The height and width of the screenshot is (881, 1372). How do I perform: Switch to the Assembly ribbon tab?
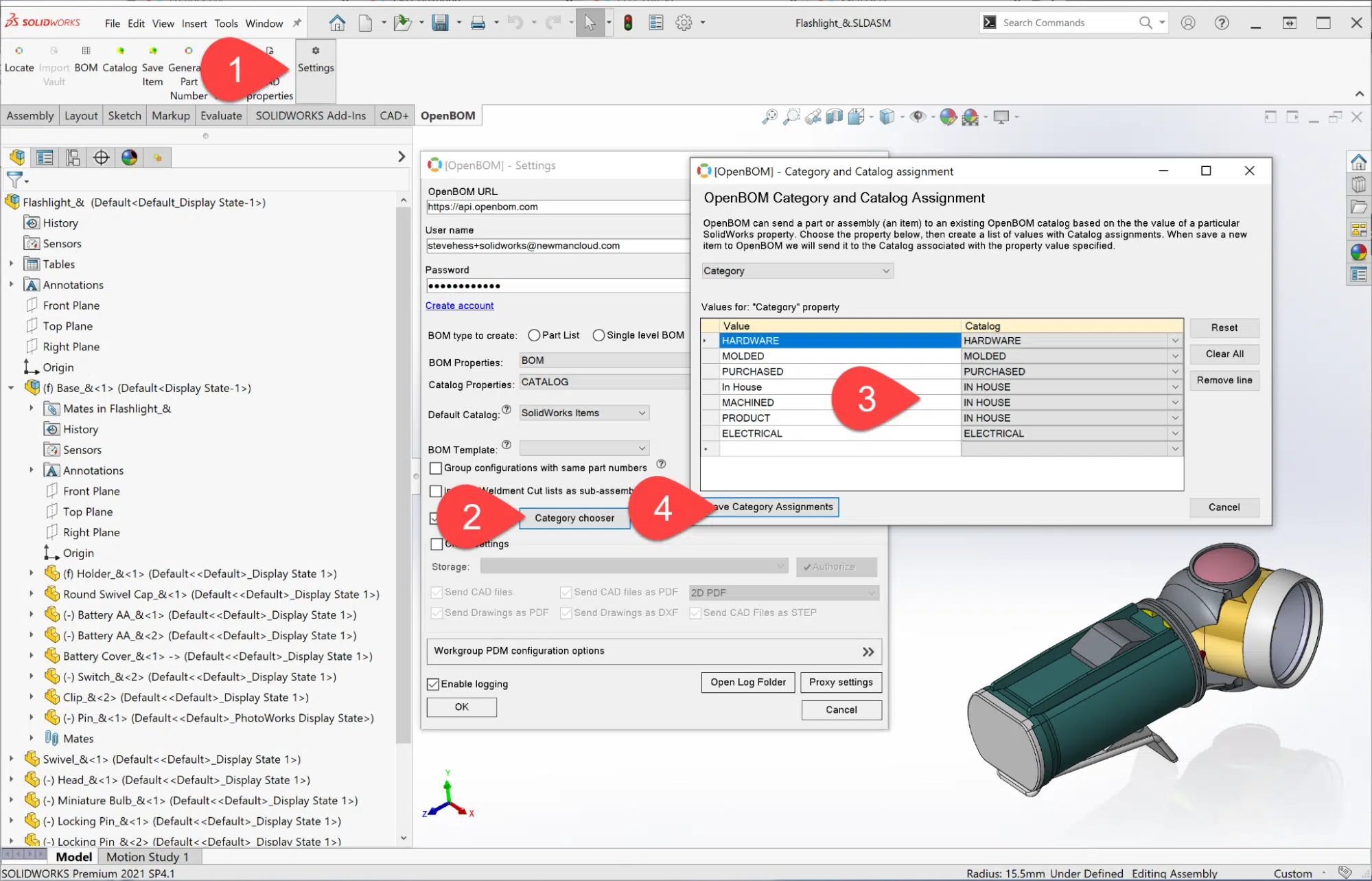coord(30,116)
